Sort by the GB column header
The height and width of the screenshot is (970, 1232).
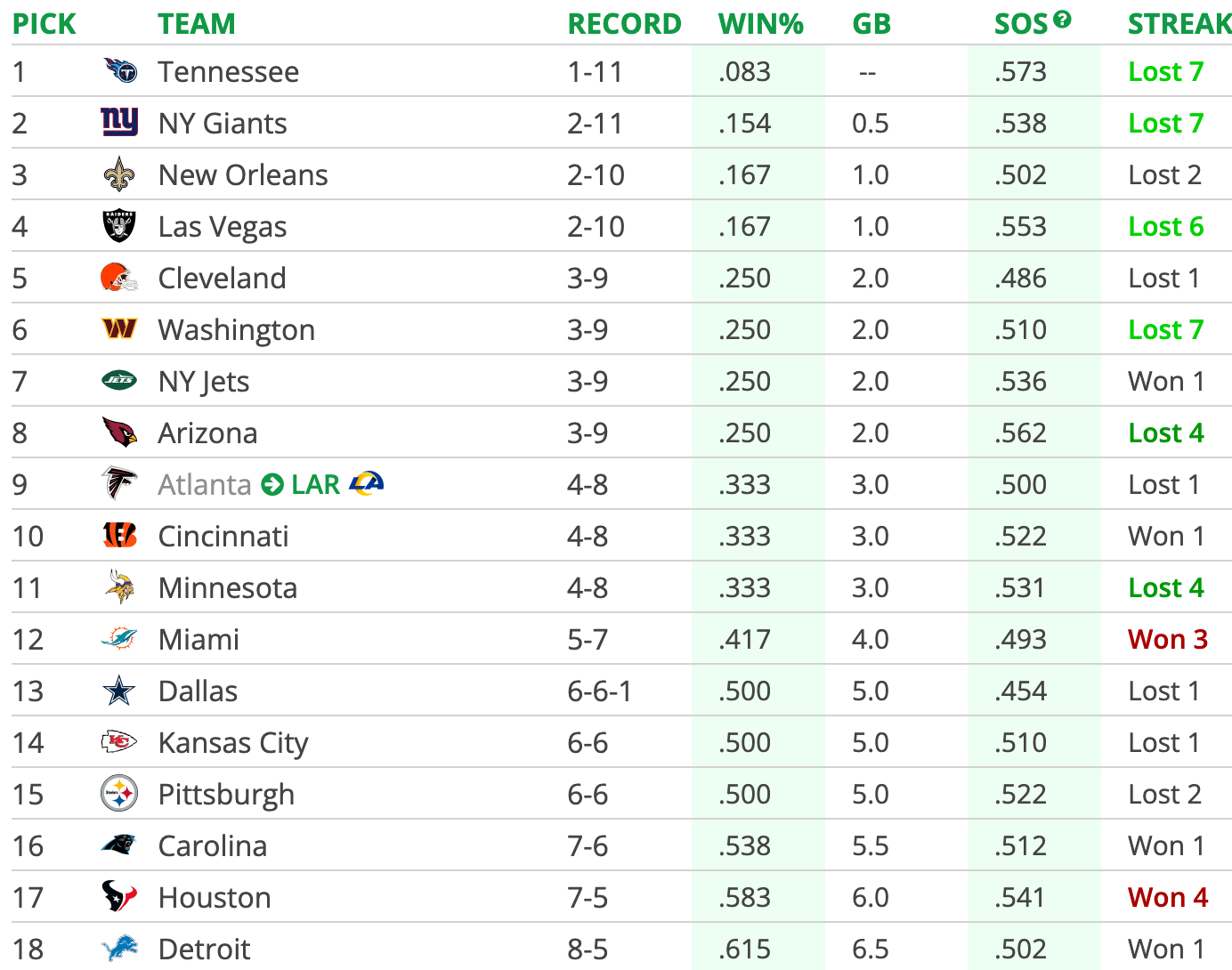pyautogui.click(x=871, y=24)
